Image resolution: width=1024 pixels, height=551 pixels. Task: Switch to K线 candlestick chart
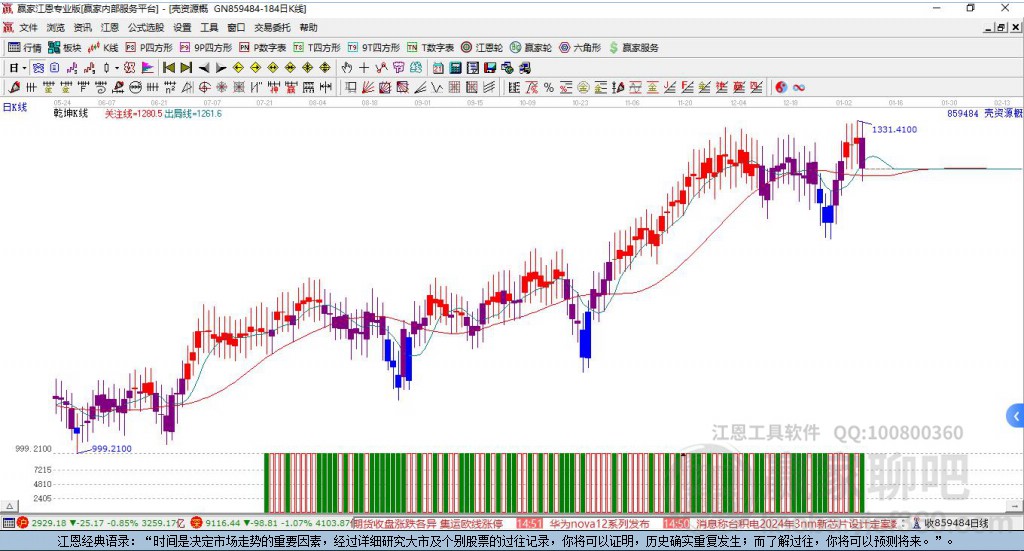tap(103, 48)
